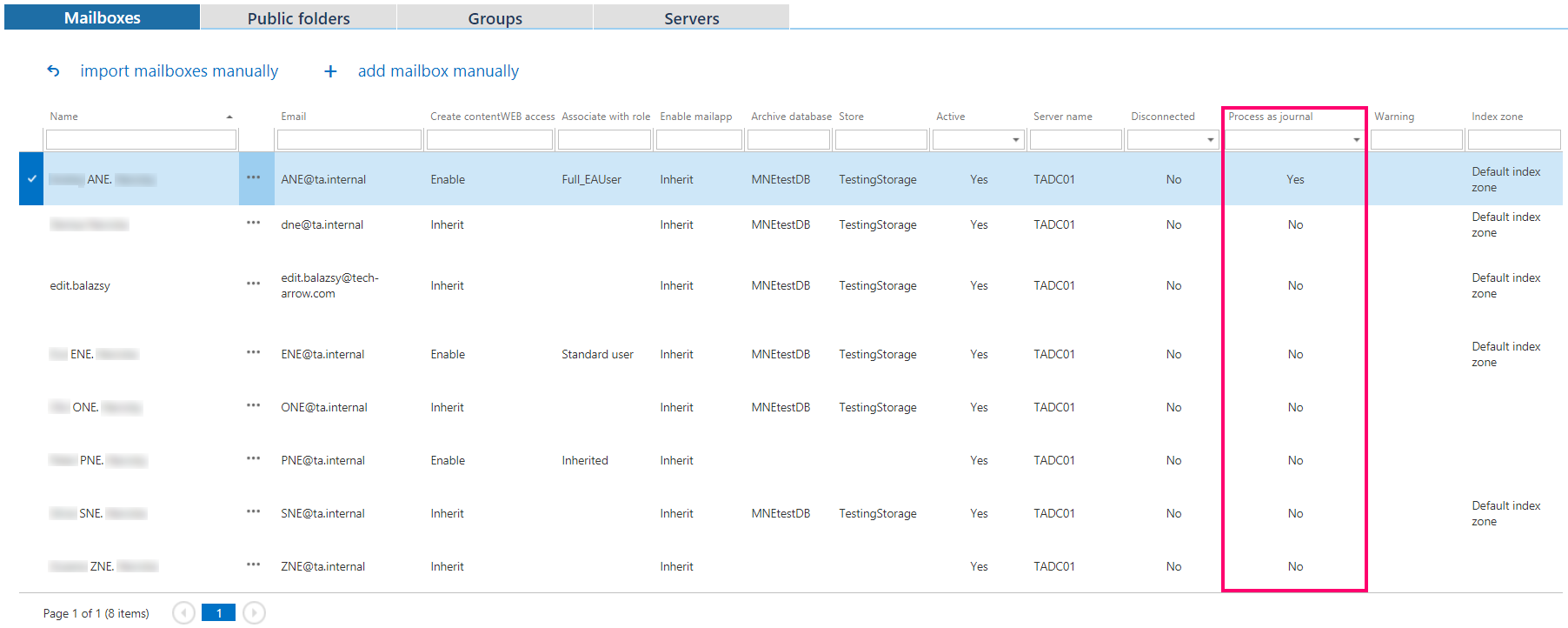Screen dimensions: 1568x628
Task: Click the import mailboxes back-arrow icon
Action: (x=54, y=71)
